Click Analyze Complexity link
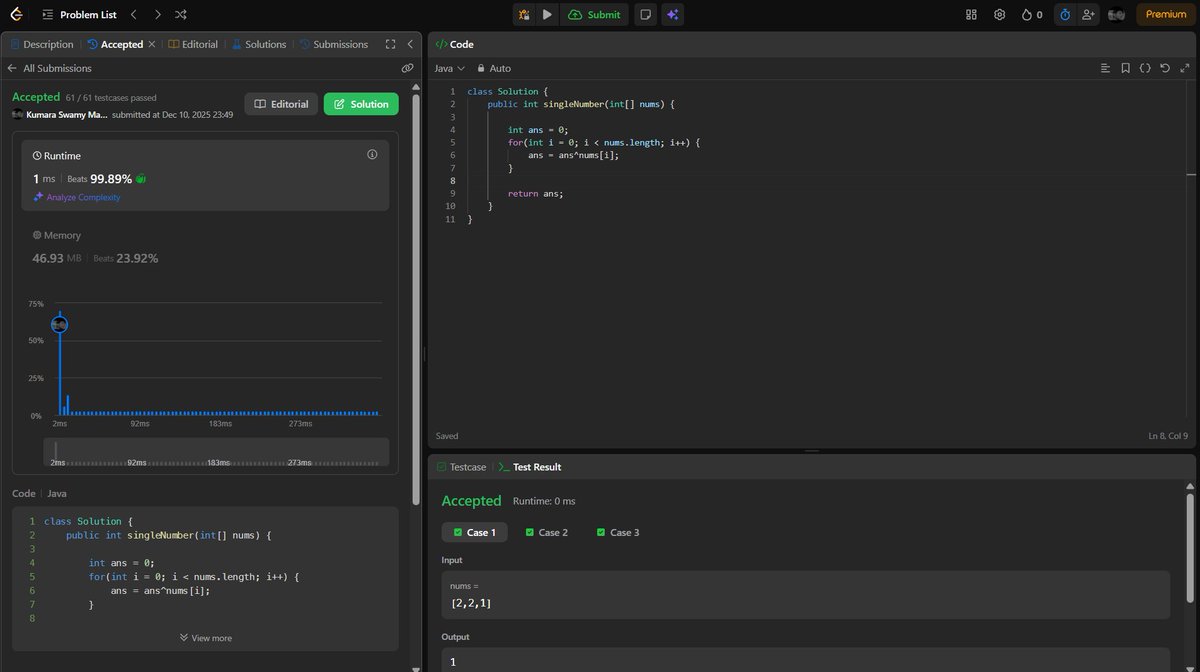 77,197
